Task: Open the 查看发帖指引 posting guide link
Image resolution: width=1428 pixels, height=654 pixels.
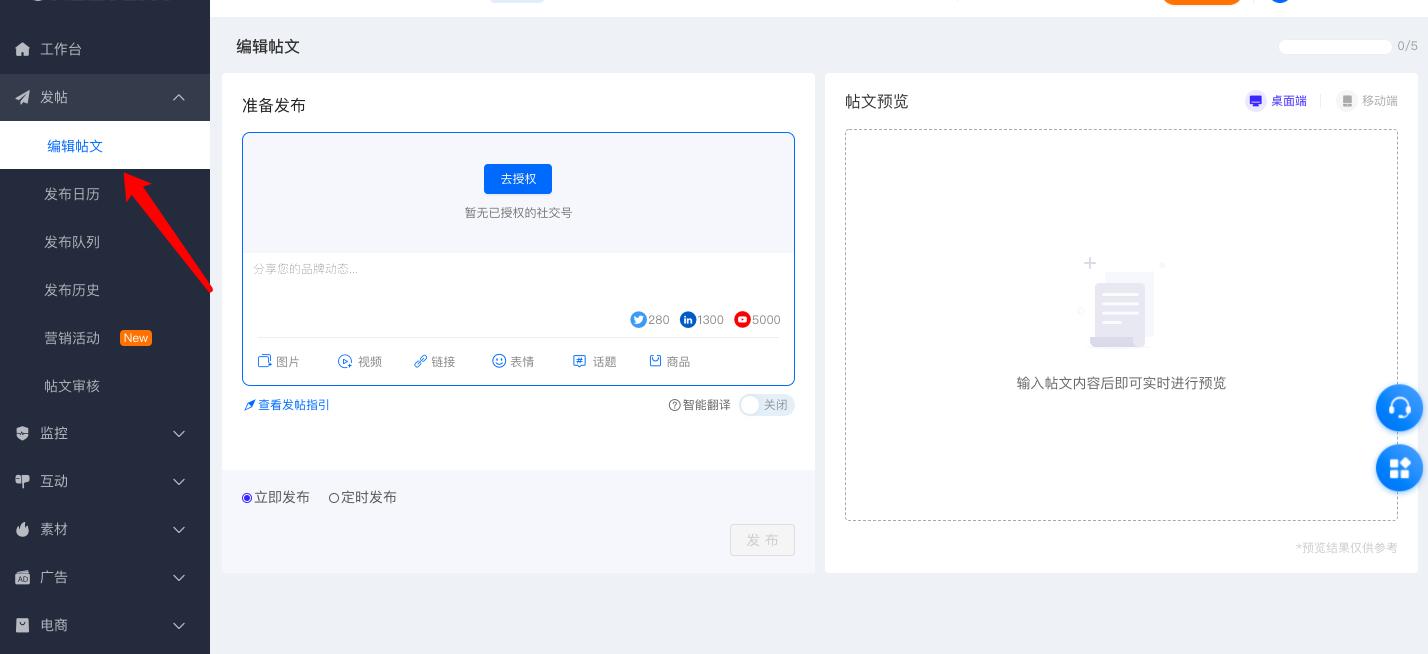Action: pos(287,405)
